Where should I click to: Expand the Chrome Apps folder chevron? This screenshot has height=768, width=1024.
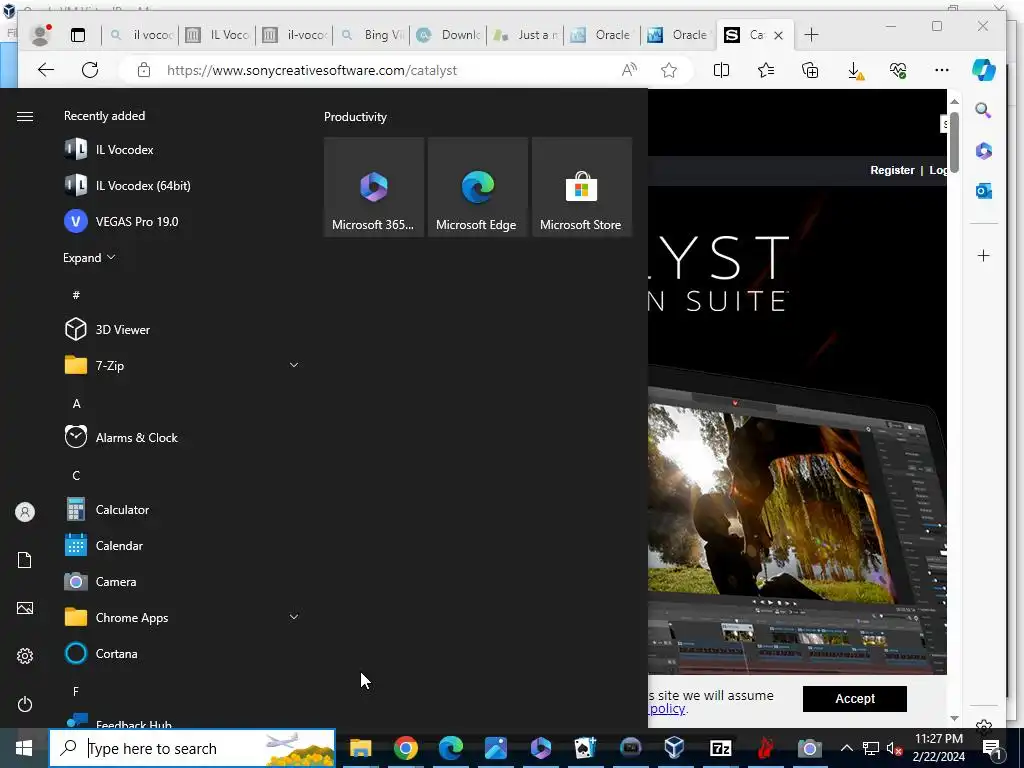pyautogui.click(x=294, y=617)
